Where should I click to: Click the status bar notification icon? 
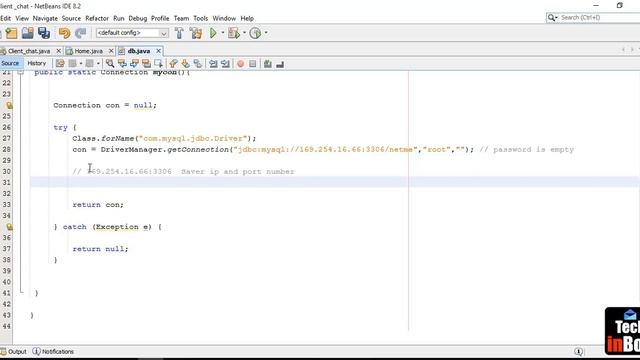point(578,351)
